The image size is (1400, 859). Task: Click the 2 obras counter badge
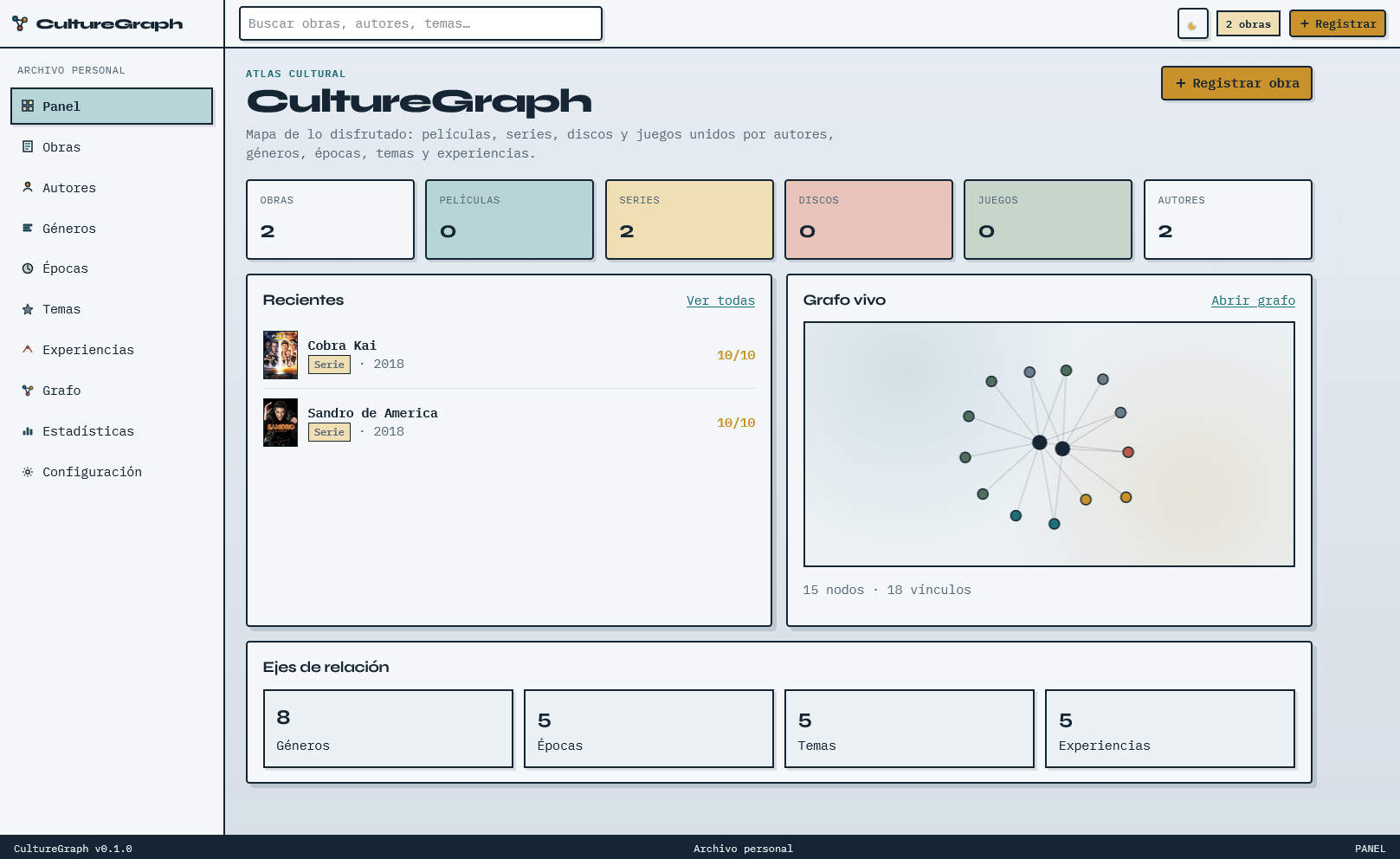(1248, 24)
